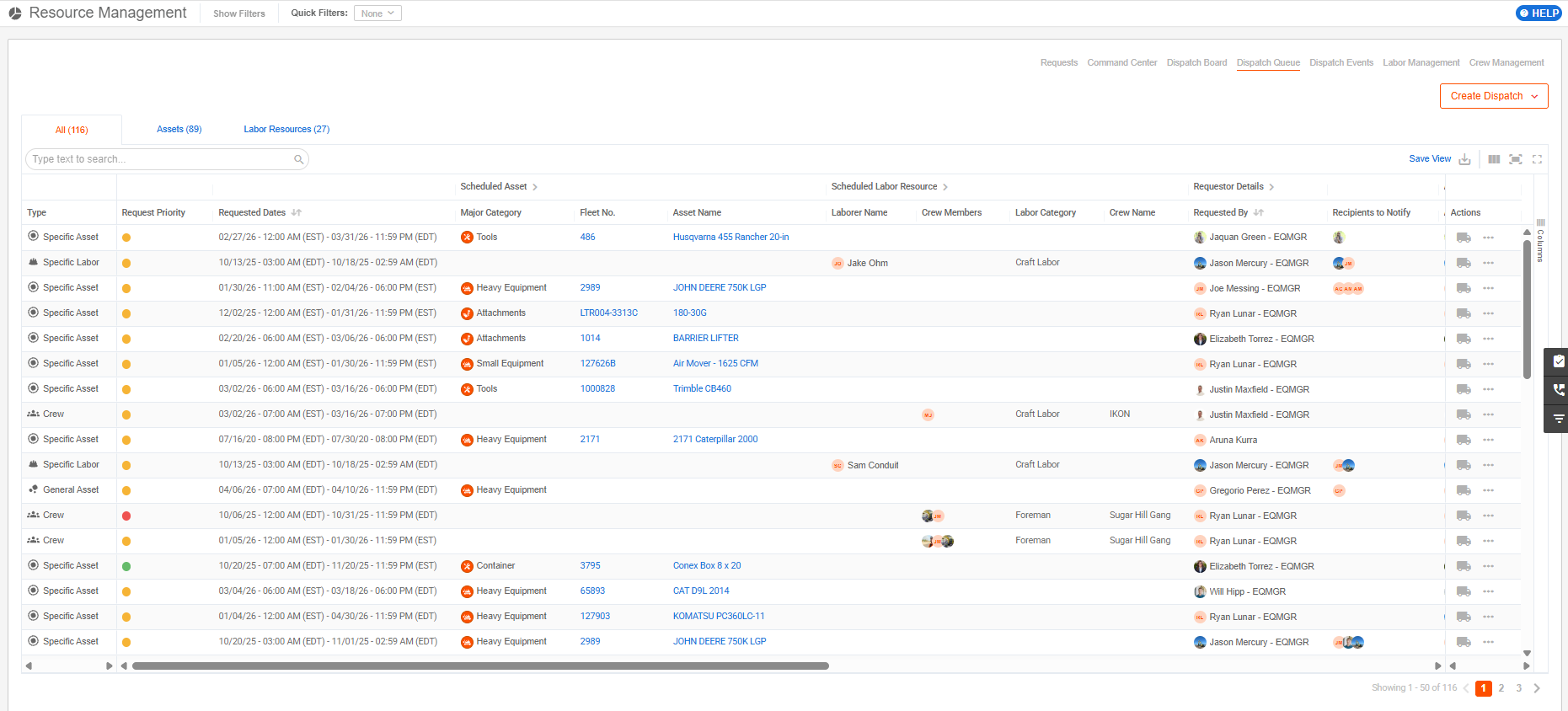
Task: Click the Container category icon
Action: [x=467, y=566]
